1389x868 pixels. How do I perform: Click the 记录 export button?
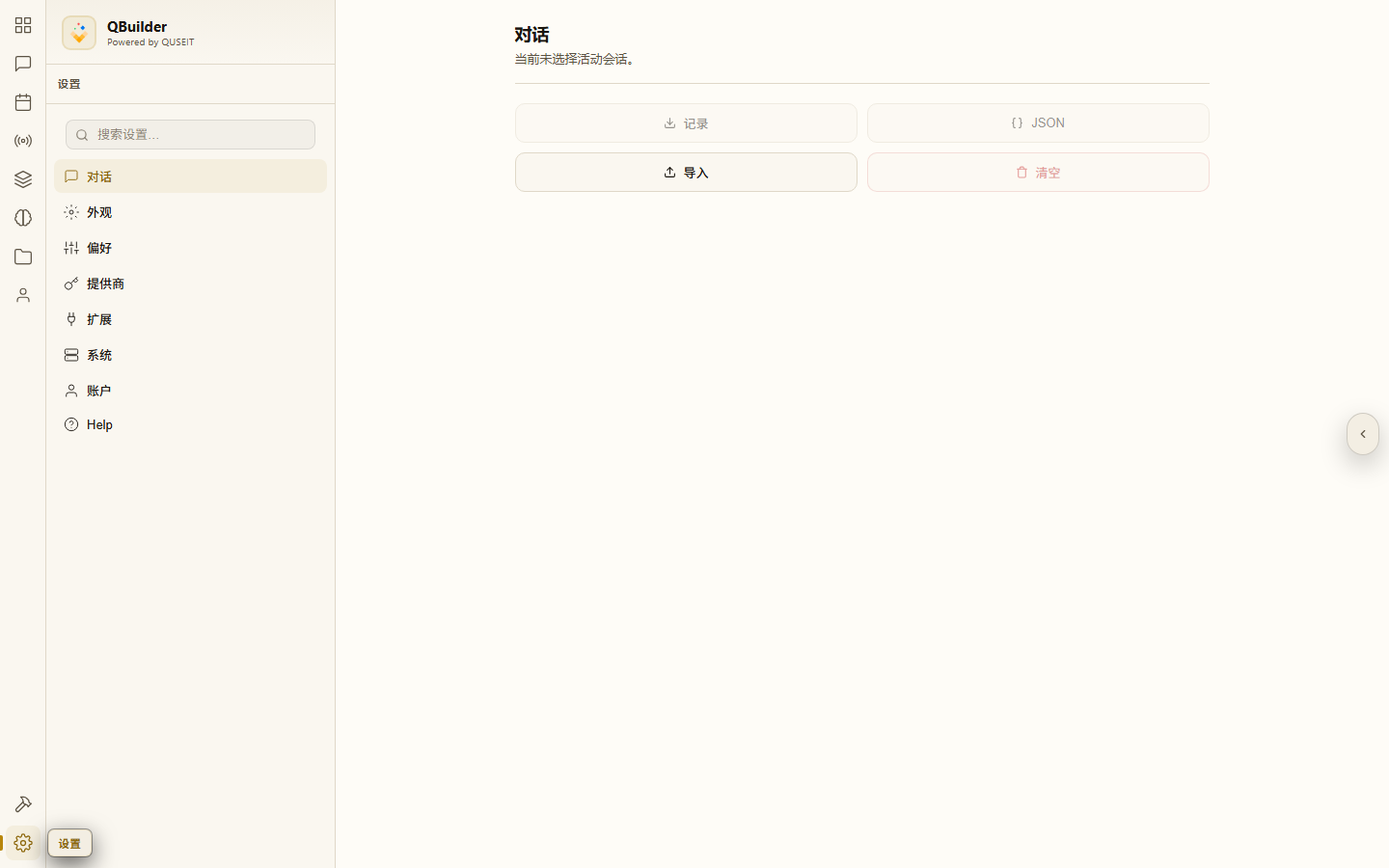click(686, 123)
